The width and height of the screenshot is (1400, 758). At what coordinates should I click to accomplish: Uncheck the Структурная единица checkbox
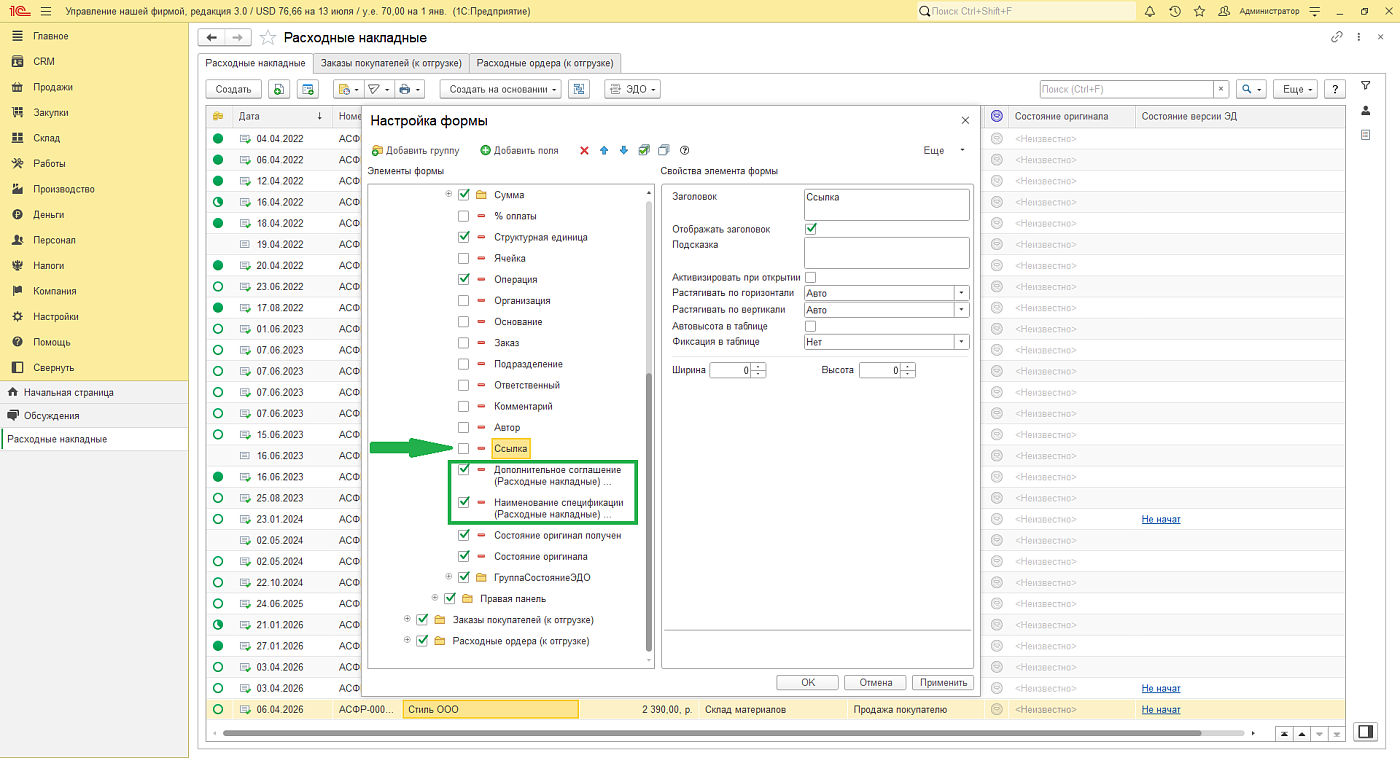click(x=463, y=237)
